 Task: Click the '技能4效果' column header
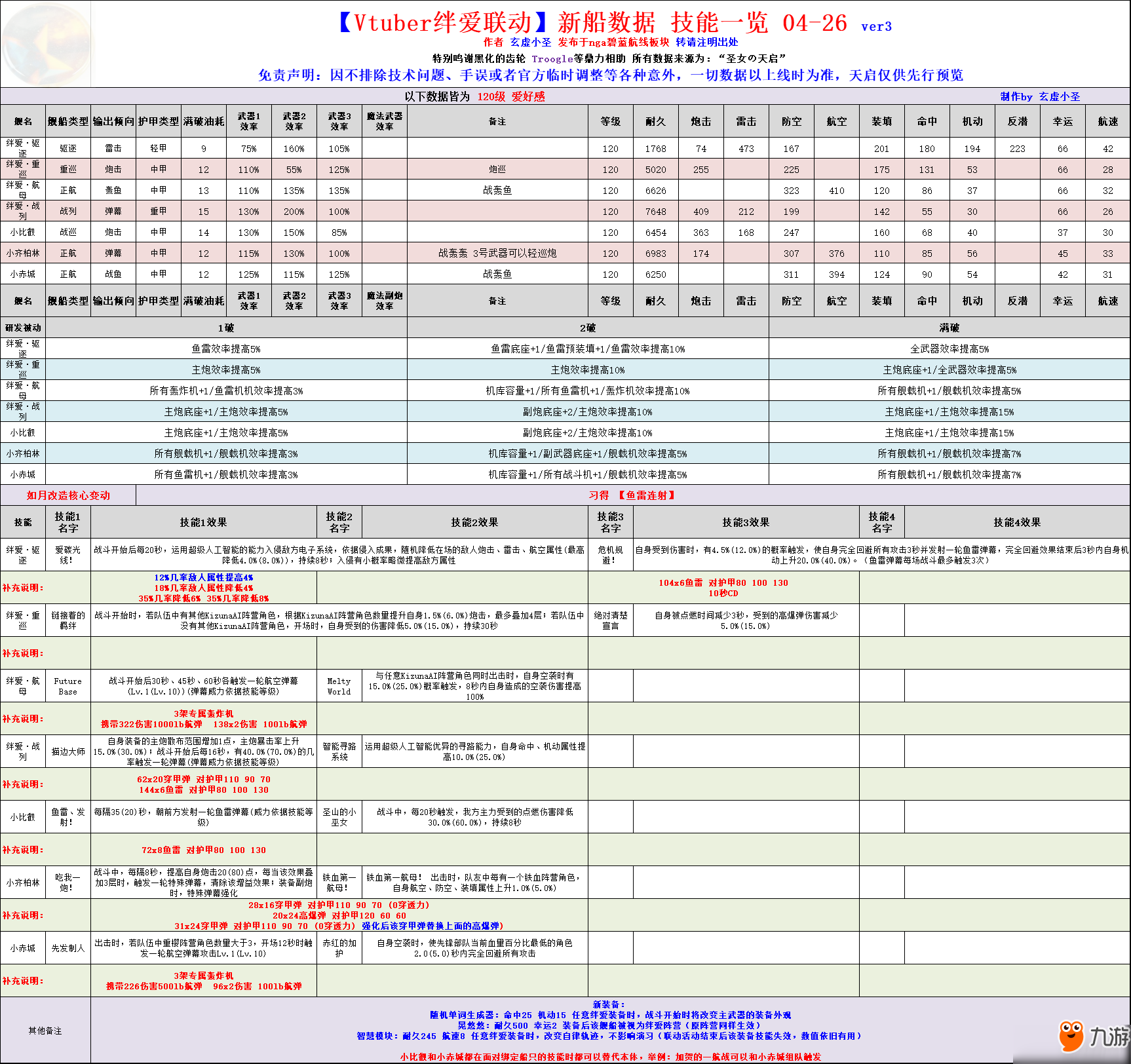click(1017, 522)
